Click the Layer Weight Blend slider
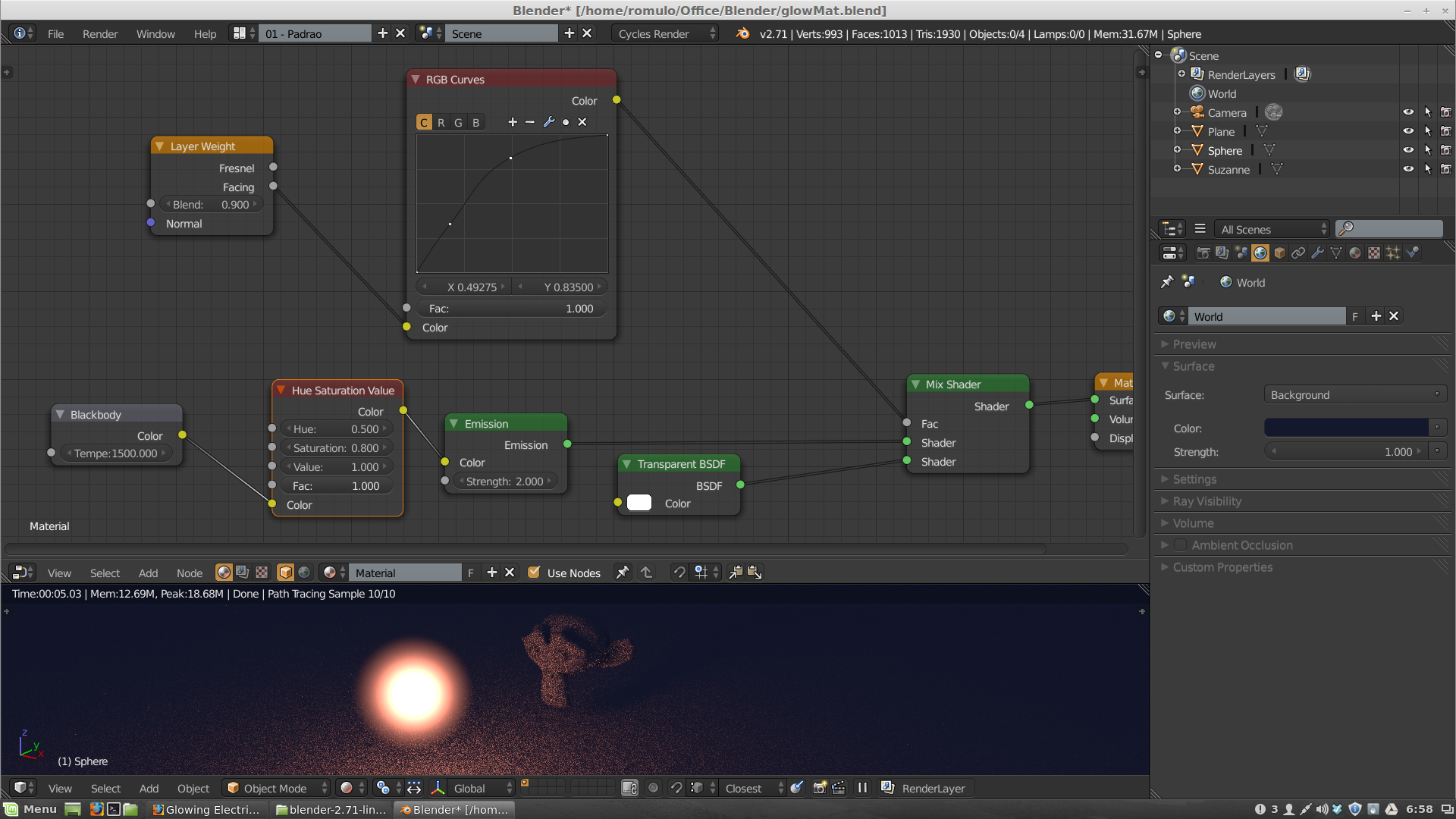 point(212,205)
